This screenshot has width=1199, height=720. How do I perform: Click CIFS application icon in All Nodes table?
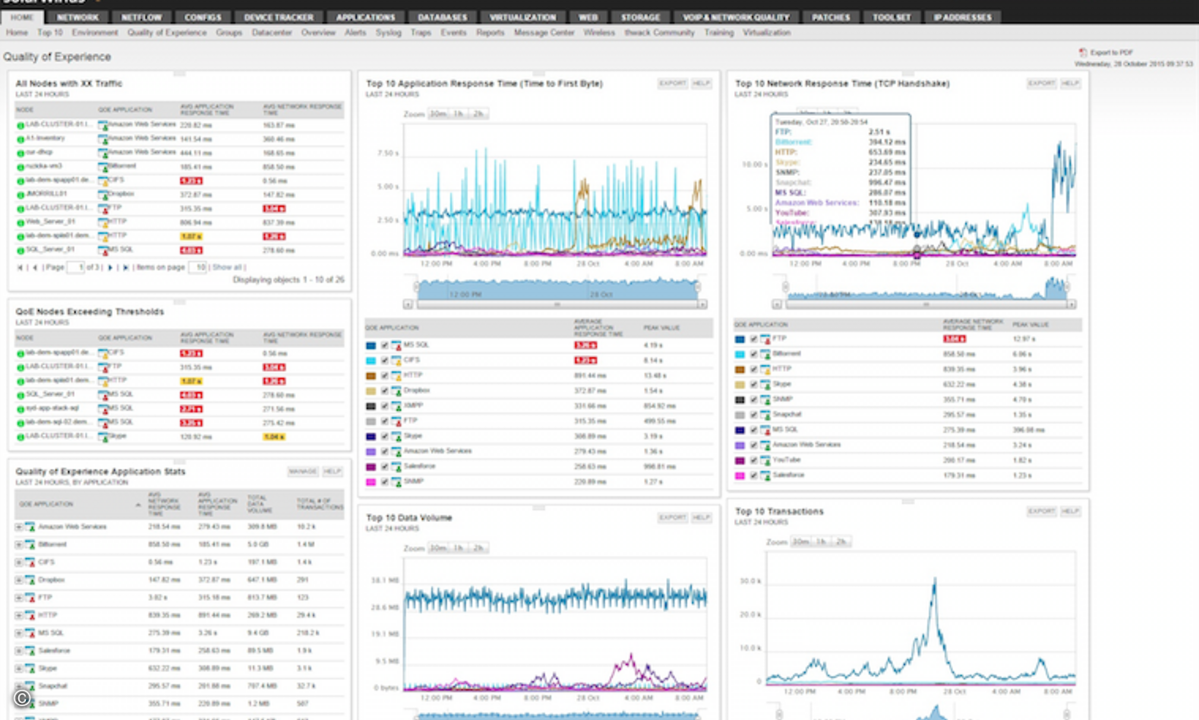[x=102, y=181]
